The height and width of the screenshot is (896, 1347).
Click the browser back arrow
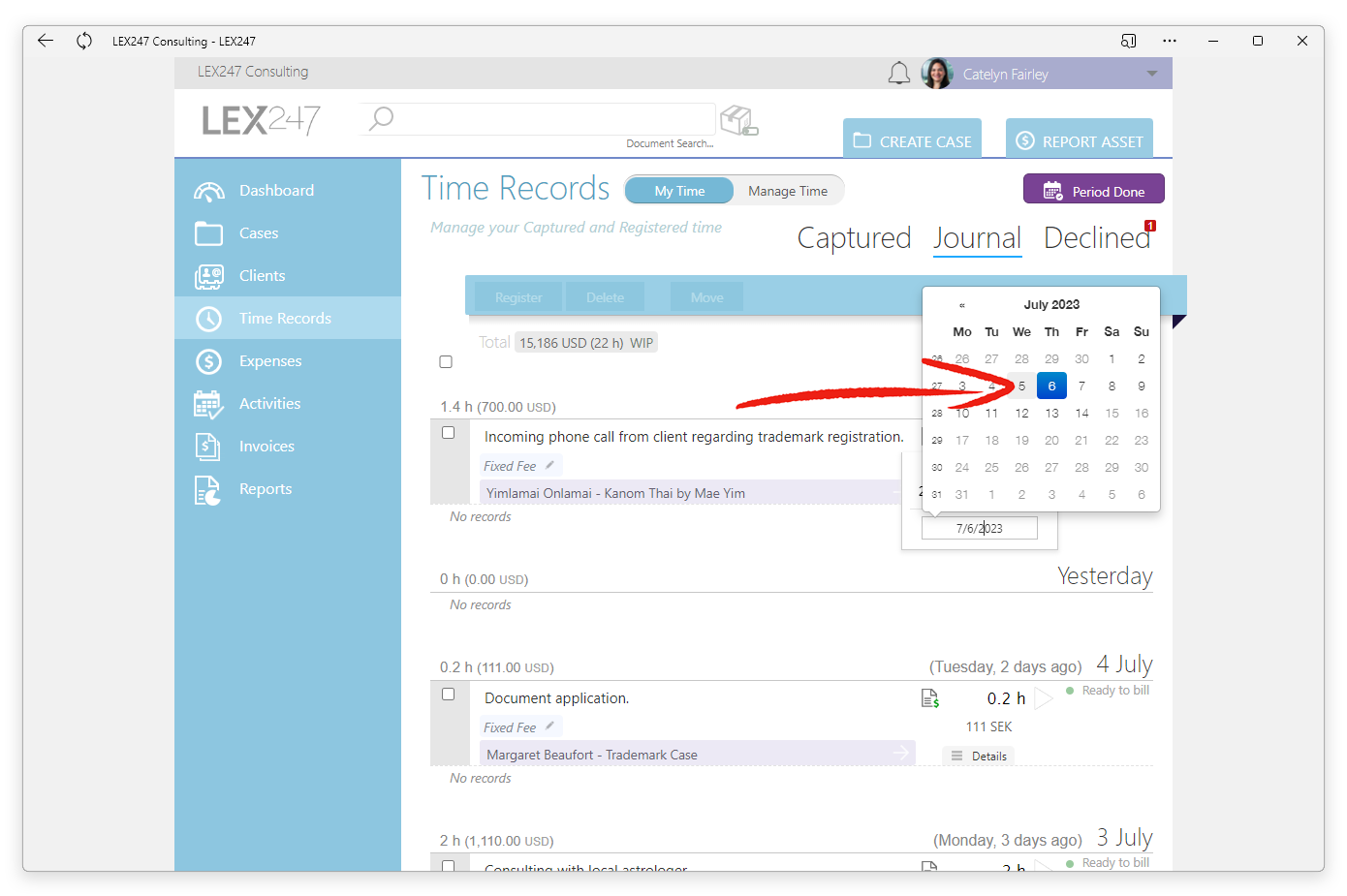coord(45,41)
